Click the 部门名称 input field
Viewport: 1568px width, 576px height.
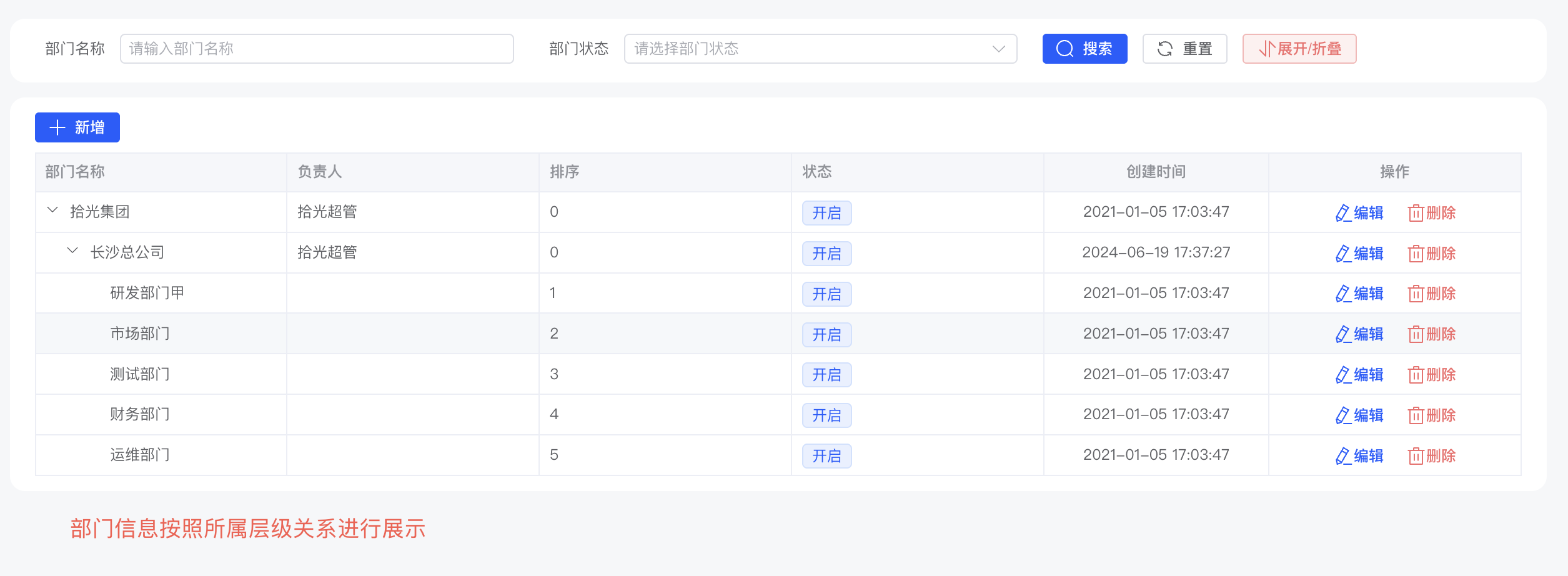click(316, 49)
